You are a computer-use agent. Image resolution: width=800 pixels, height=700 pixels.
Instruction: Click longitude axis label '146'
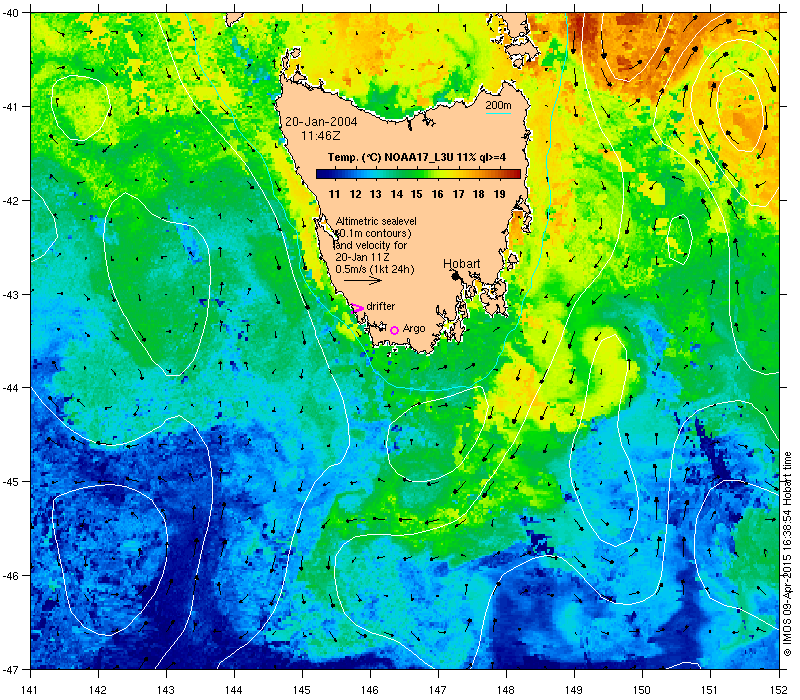[x=370, y=690]
